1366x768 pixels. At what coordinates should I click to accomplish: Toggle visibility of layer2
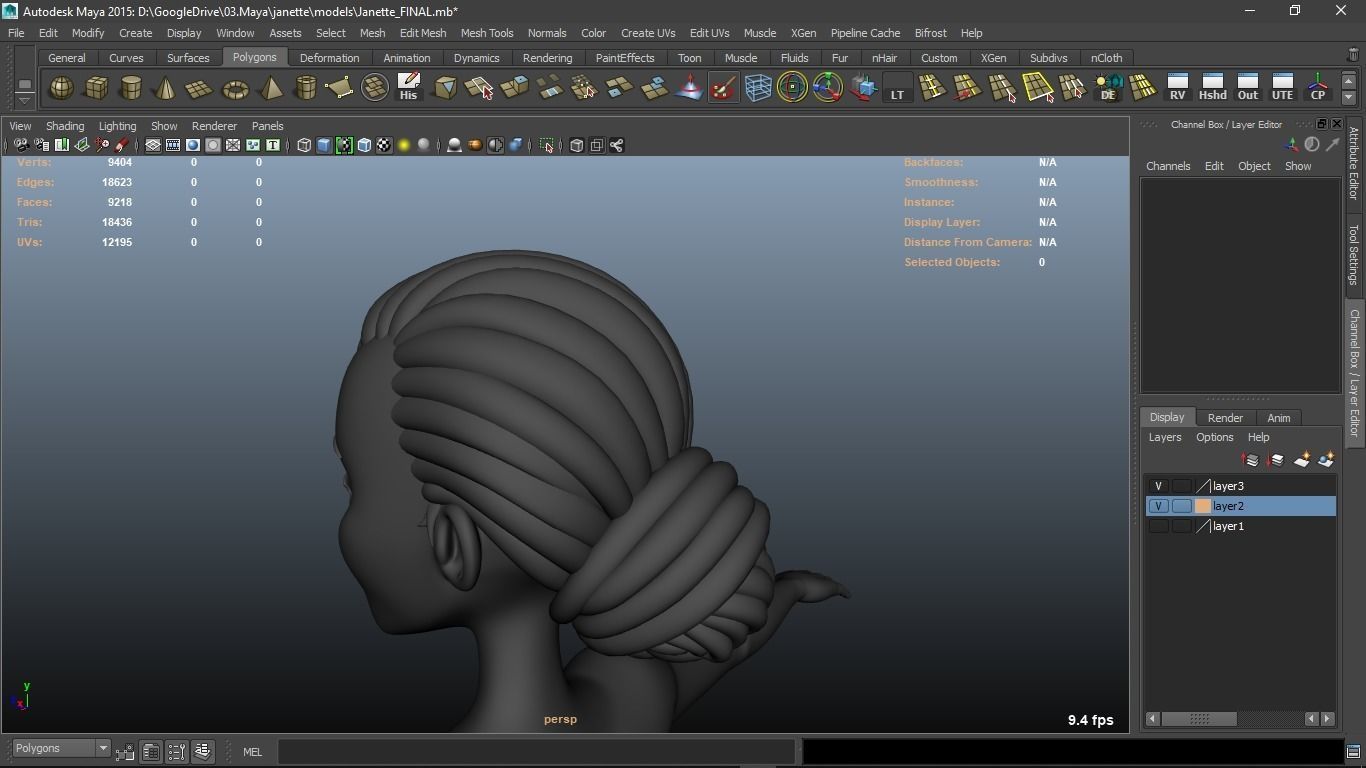point(1158,506)
